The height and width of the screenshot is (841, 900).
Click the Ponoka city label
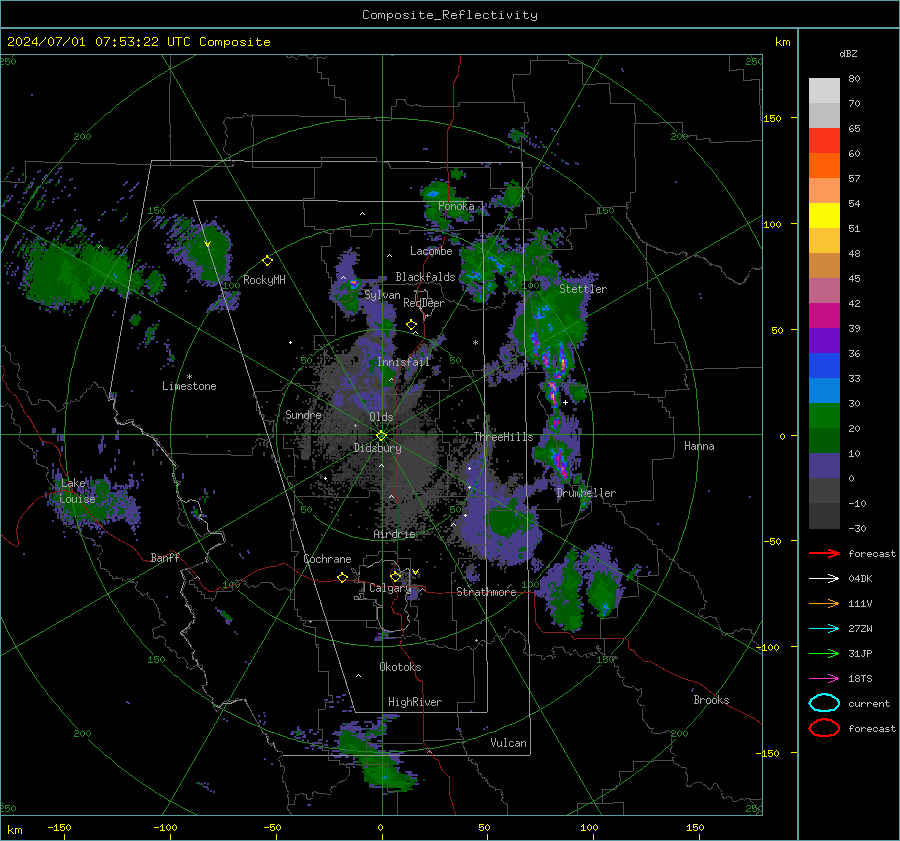tap(456, 206)
